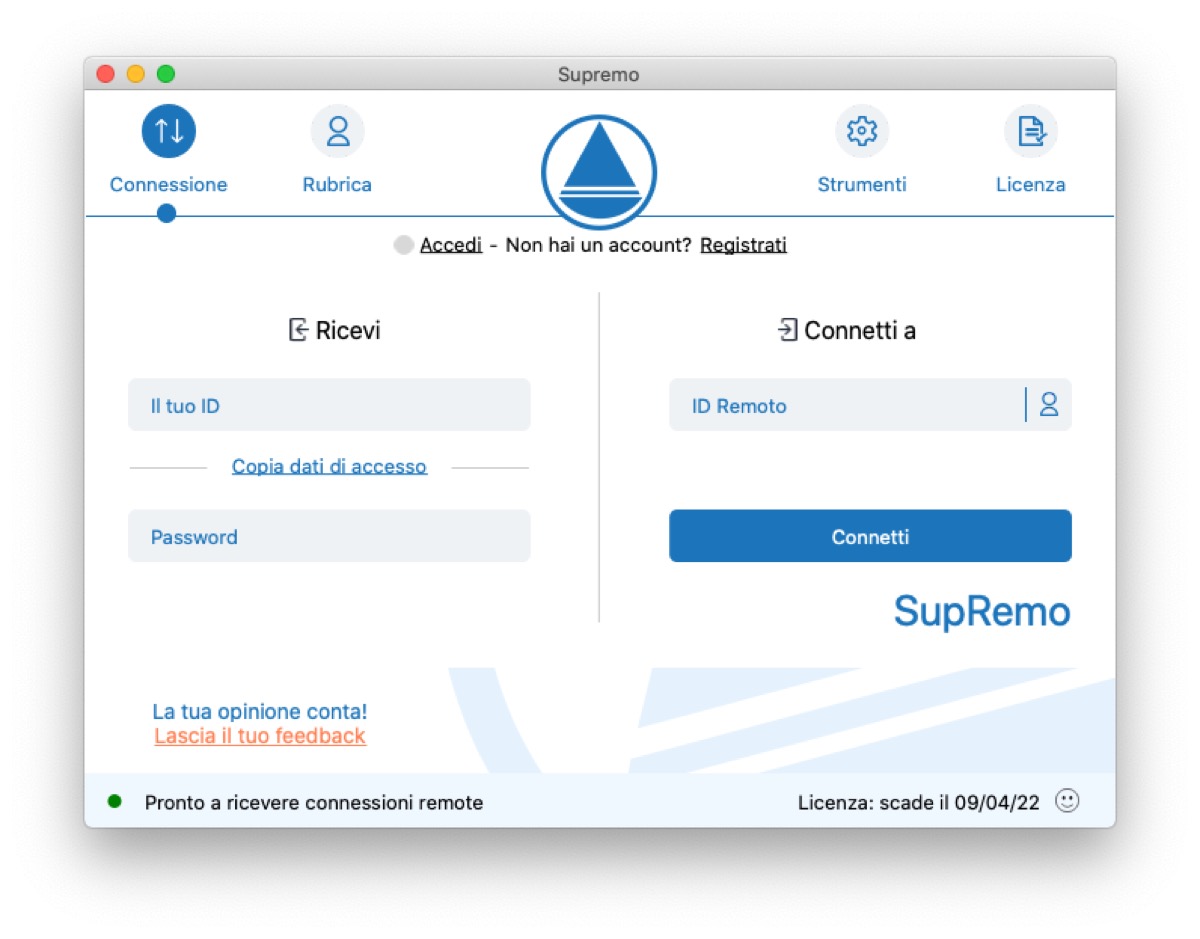
Task: Open the Rubrica contacts icon
Action: tap(338, 131)
